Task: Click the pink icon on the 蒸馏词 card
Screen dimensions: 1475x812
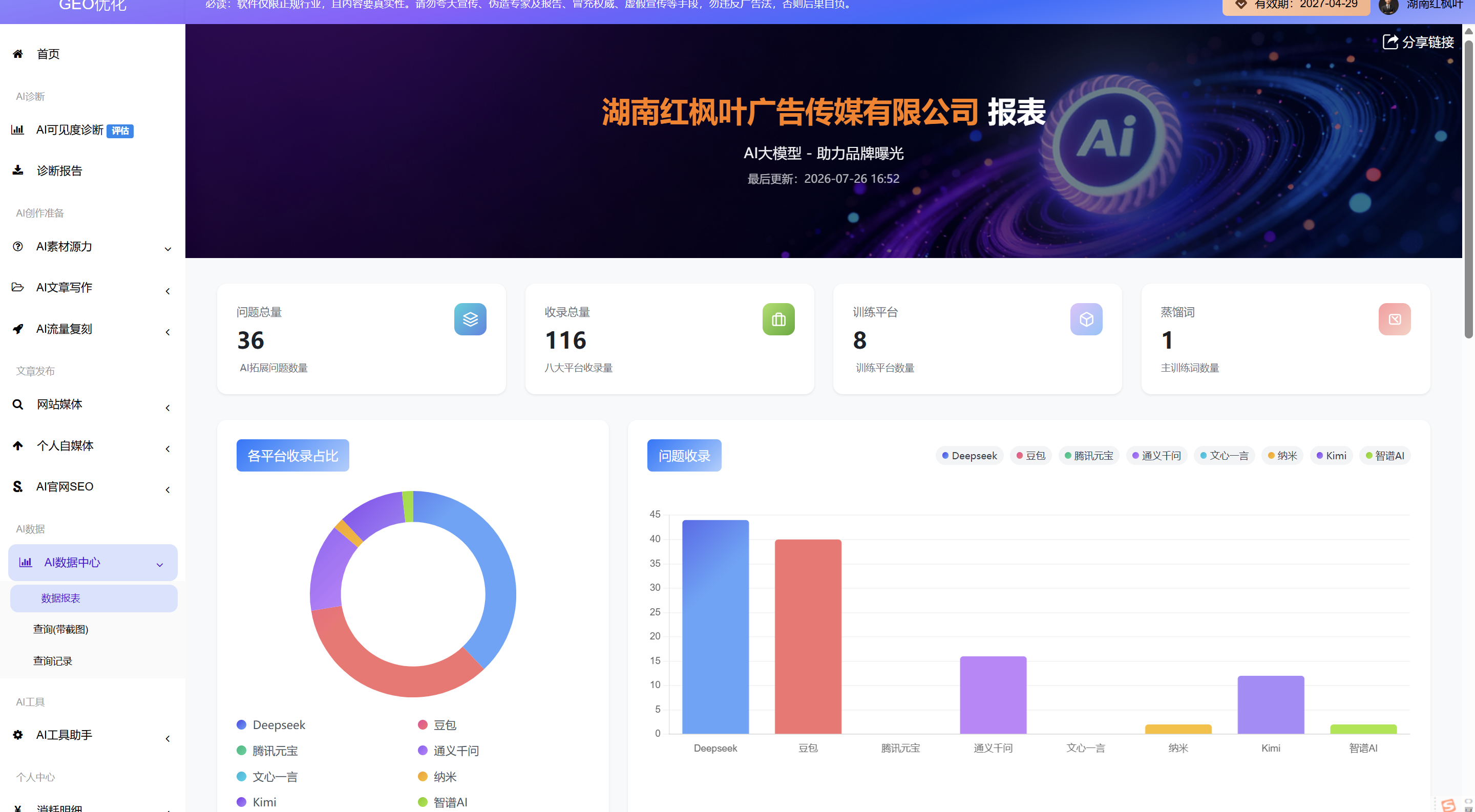Action: click(1394, 319)
